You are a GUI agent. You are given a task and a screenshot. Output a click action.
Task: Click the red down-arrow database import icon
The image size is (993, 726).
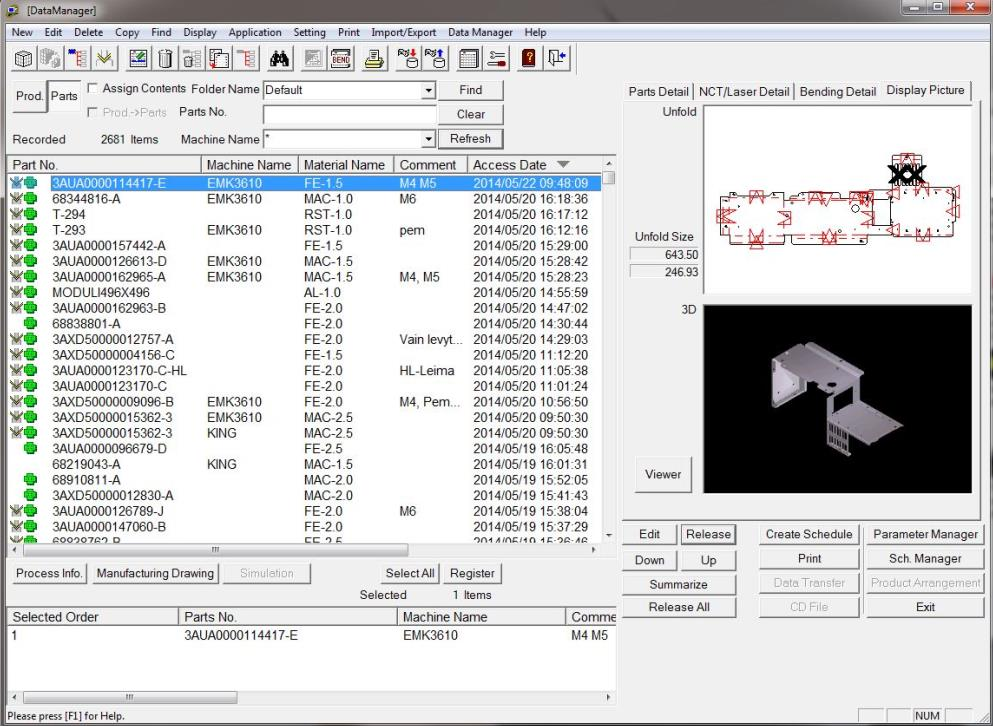click(408, 59)
